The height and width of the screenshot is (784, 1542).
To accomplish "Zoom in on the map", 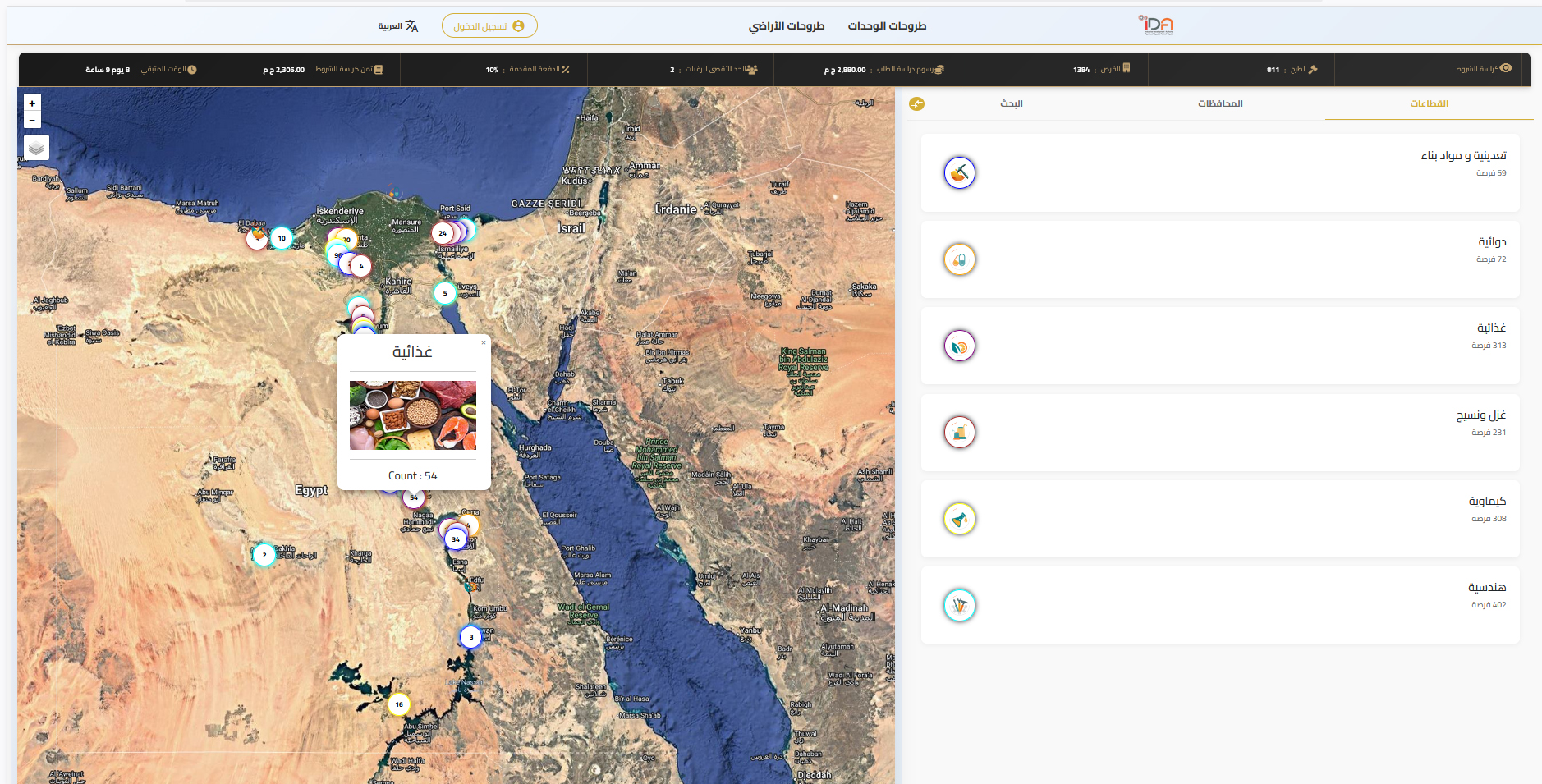I will tap(32, 103).
